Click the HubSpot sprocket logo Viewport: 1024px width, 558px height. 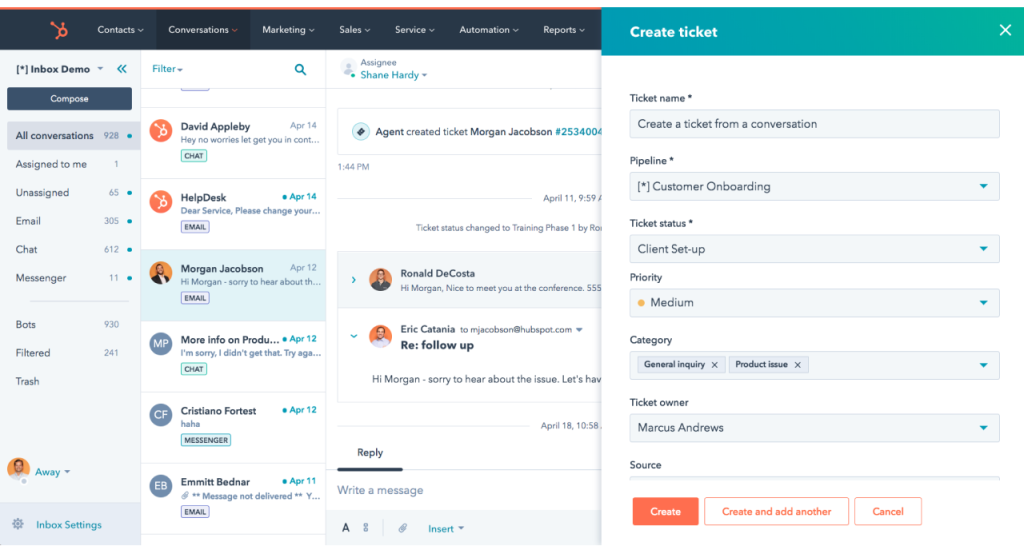[59, 30]
